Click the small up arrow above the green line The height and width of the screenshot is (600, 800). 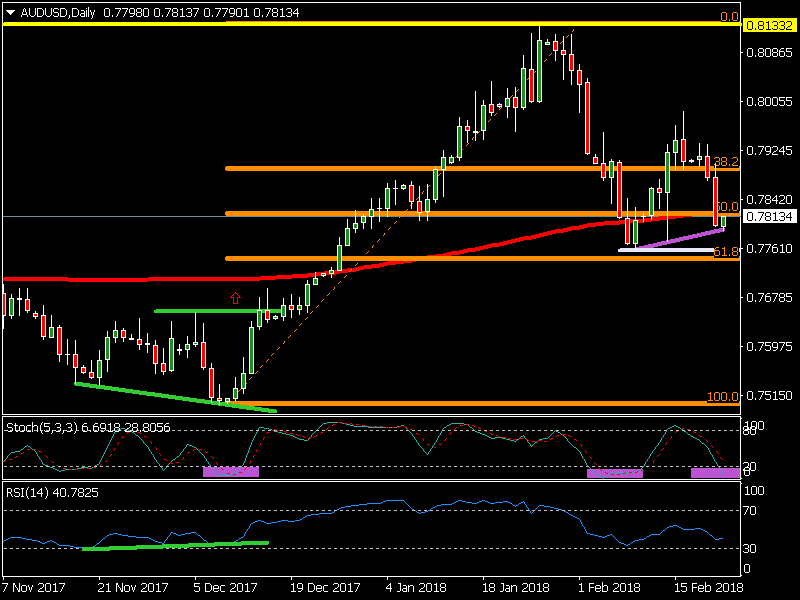235,297
